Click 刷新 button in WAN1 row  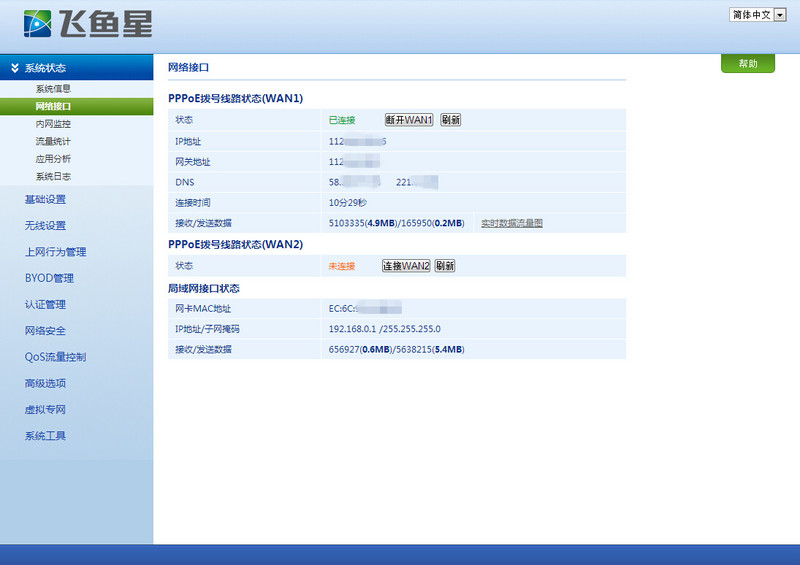click(x=451, y=120)
